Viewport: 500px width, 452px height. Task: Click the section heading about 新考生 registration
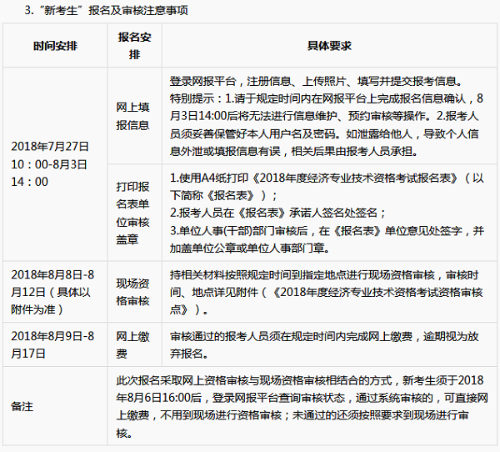[x=106, y=10]
